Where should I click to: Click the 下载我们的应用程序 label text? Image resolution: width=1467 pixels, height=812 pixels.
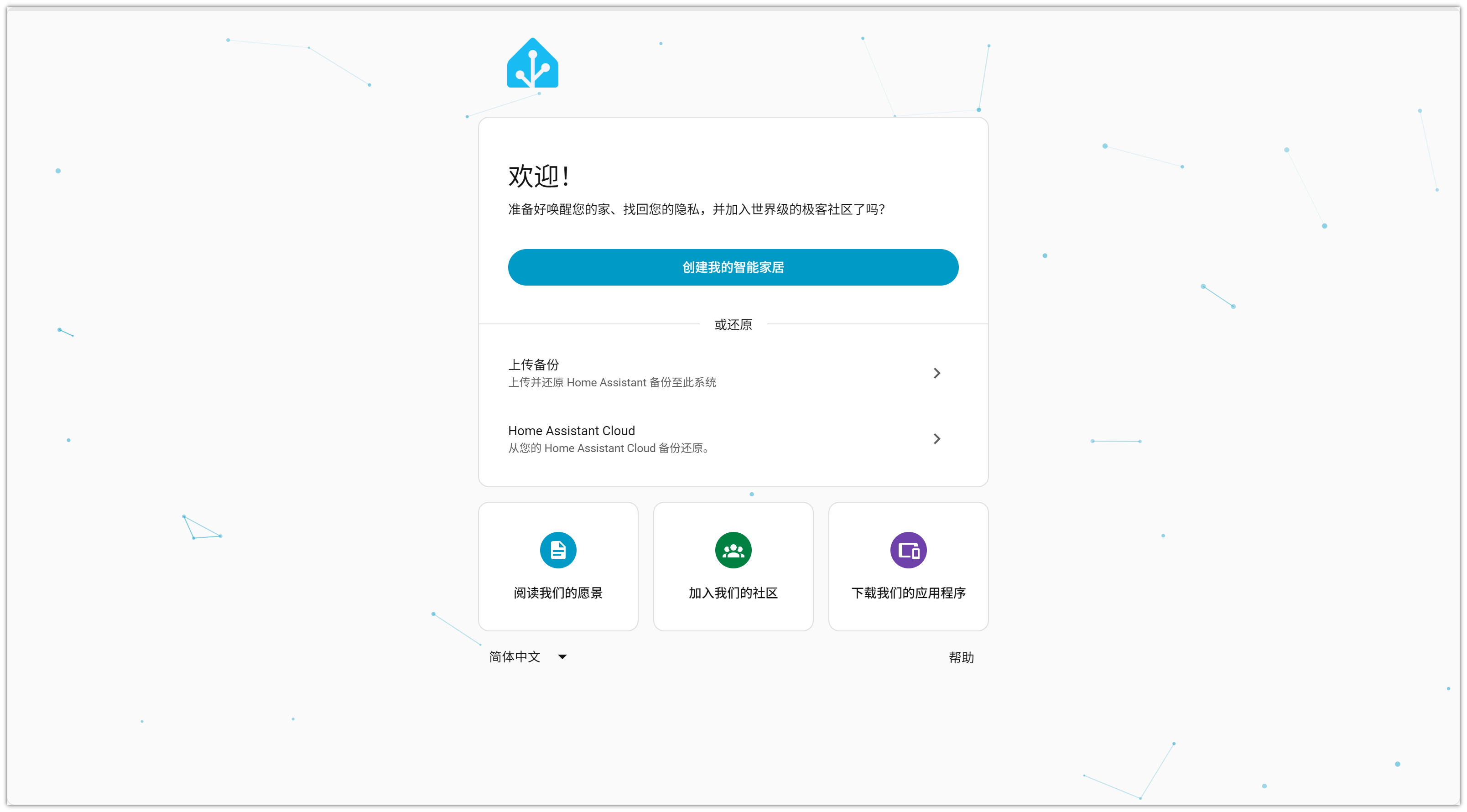(908, 593)
